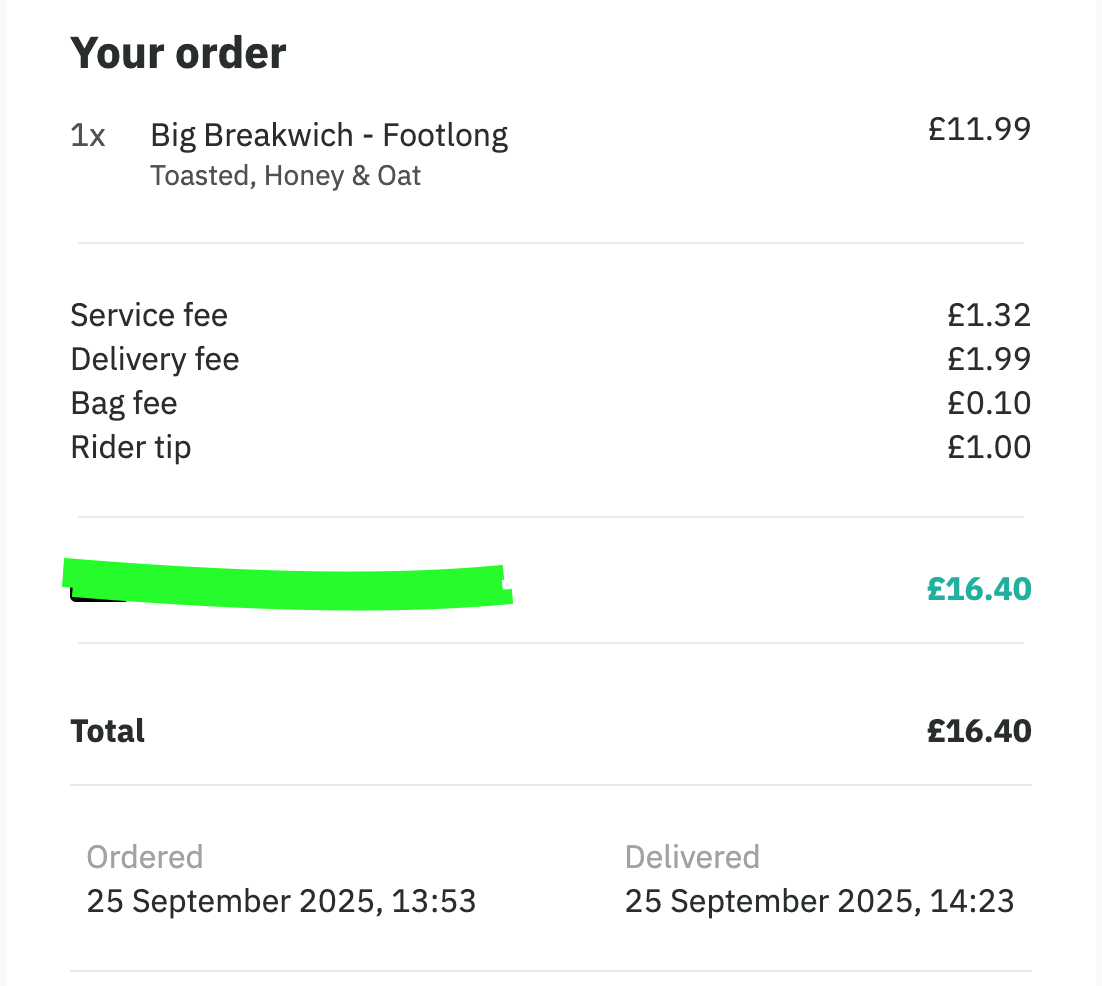1102x986 pixels.
Task: Select the £1.00 rider tip amount
Action: point(989,447)
